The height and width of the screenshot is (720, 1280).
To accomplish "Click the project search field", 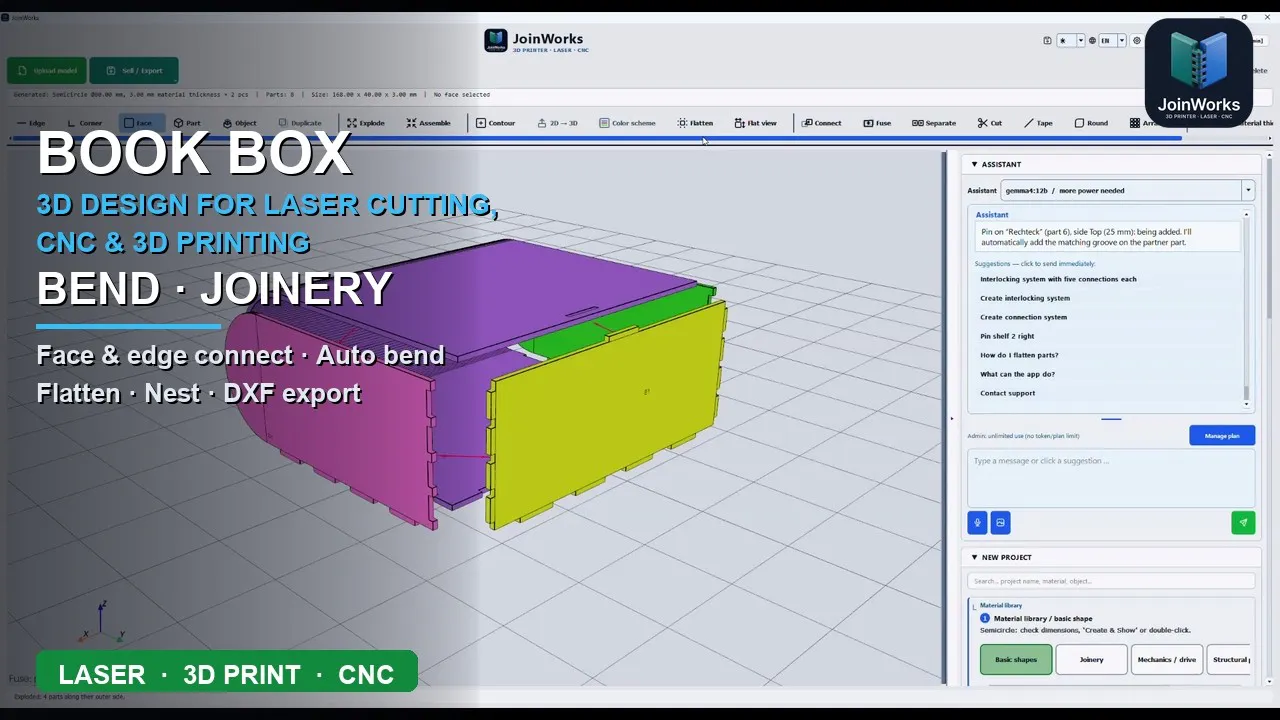I will [1111, 581].
